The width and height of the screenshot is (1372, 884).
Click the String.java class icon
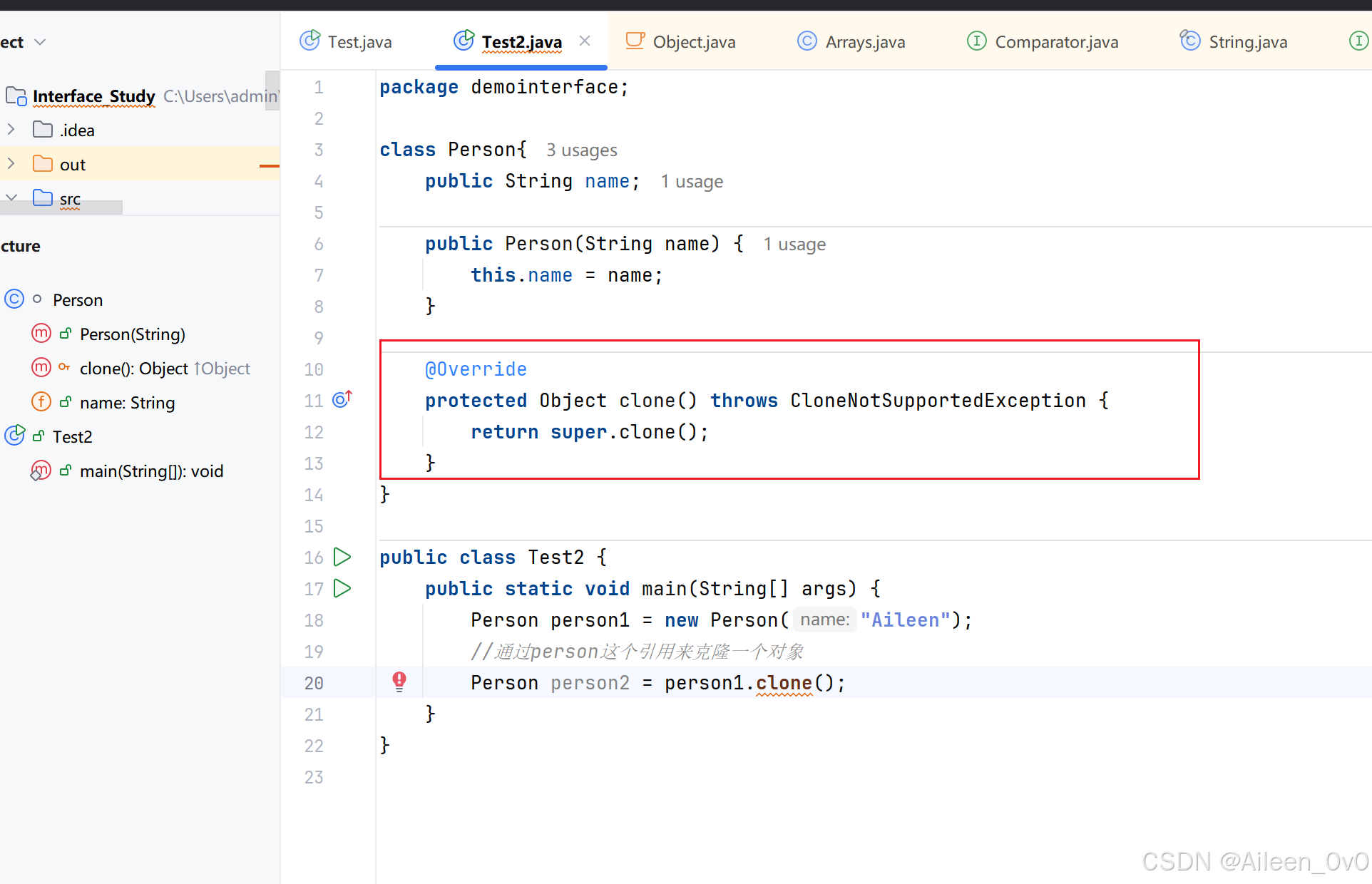pyautogui.click(x=1189, y=41)
